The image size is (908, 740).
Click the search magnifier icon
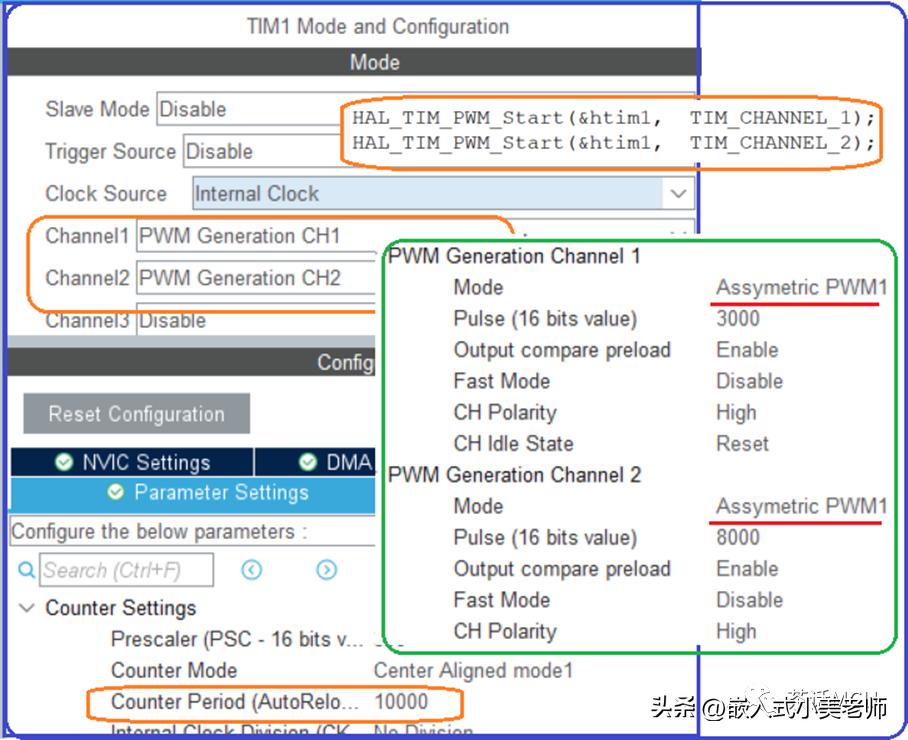pos(27,571)
